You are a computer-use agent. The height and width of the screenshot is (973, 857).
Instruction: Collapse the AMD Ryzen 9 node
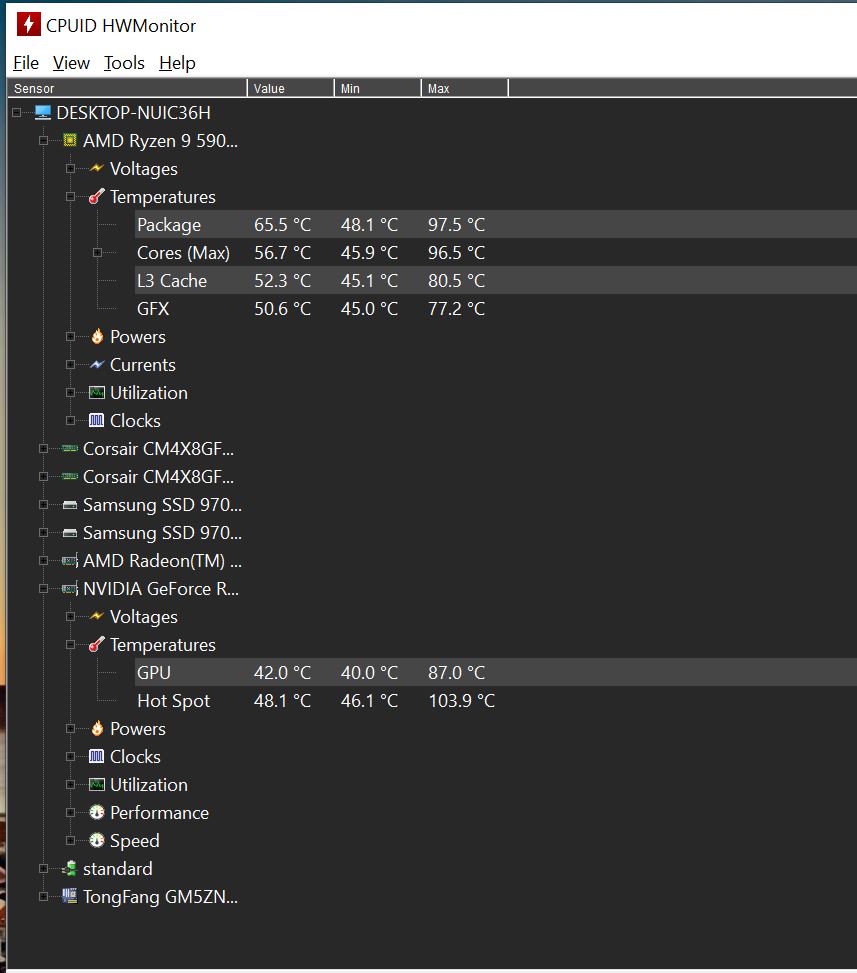click(x=43, y=140)
